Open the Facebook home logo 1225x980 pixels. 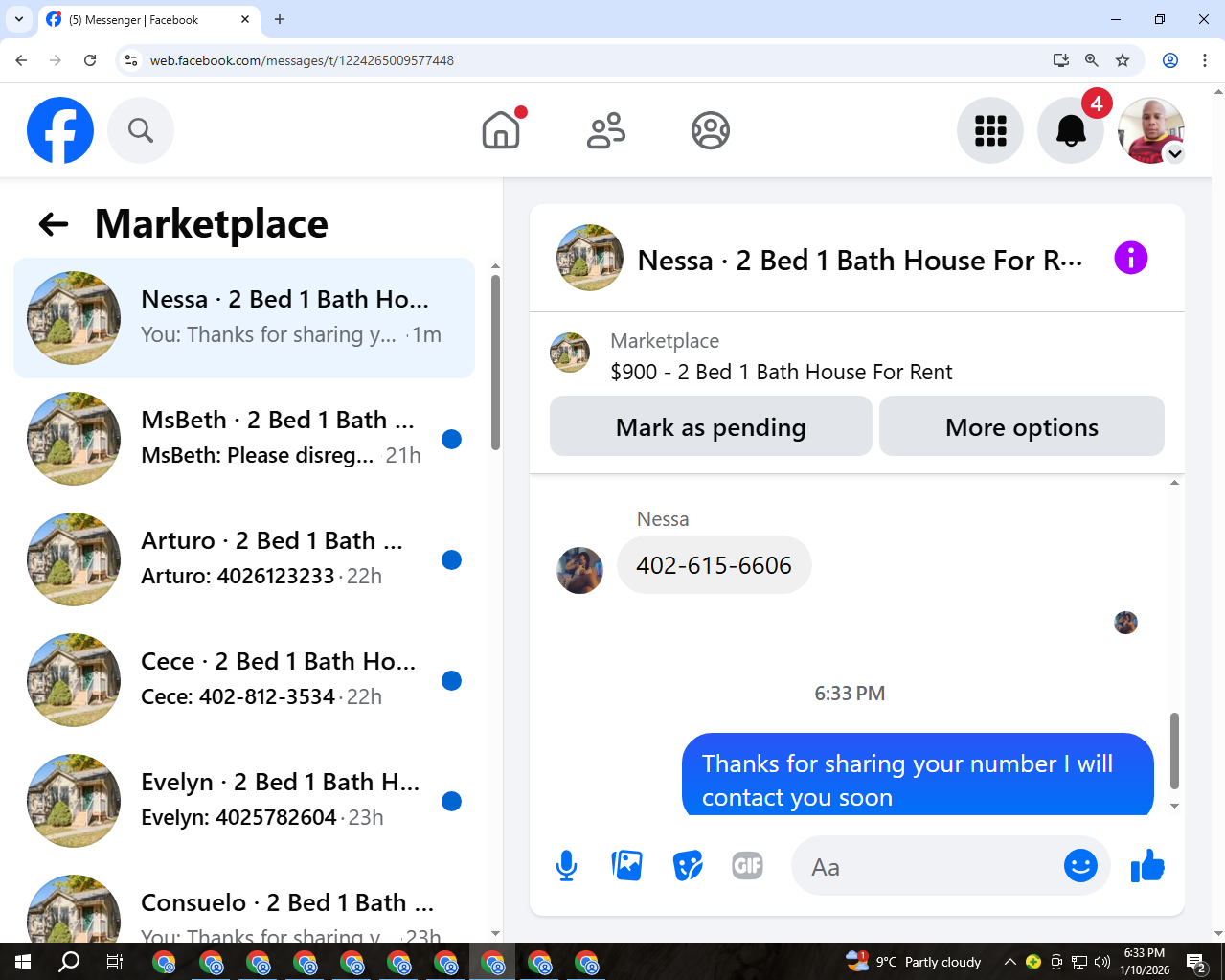tap(60, 130)
